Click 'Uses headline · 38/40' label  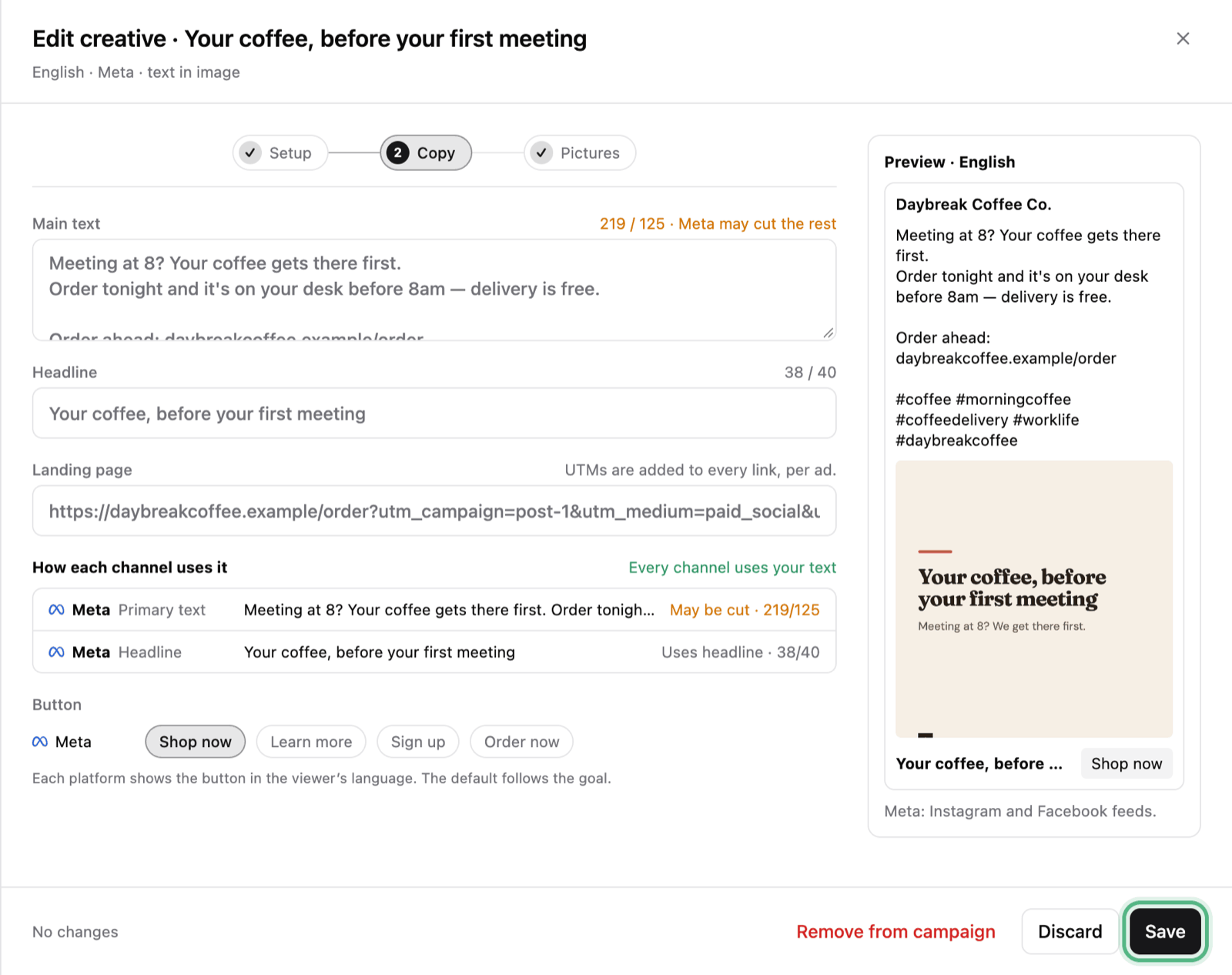(741, 652)
